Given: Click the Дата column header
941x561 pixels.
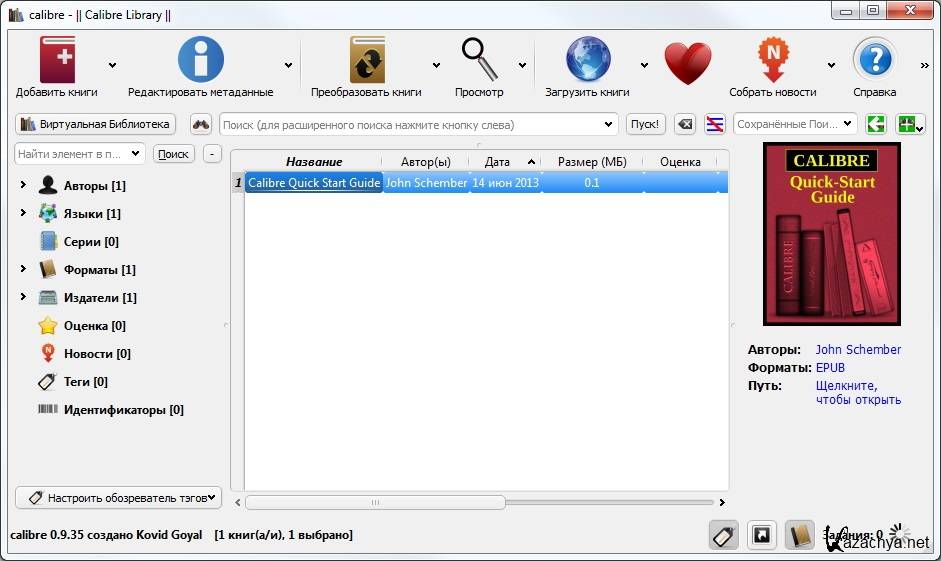Looking at the screenshot, I should (x=497, y=162).
